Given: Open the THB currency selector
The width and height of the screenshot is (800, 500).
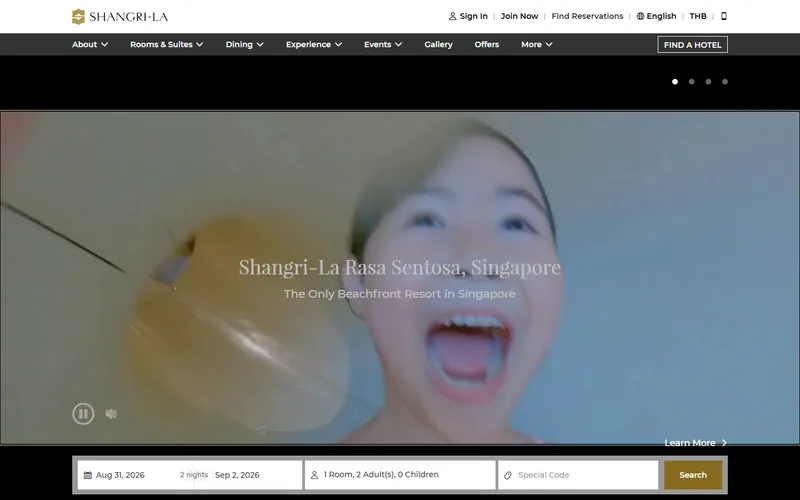Looking at the screenshot, I should tap(698, 16).
